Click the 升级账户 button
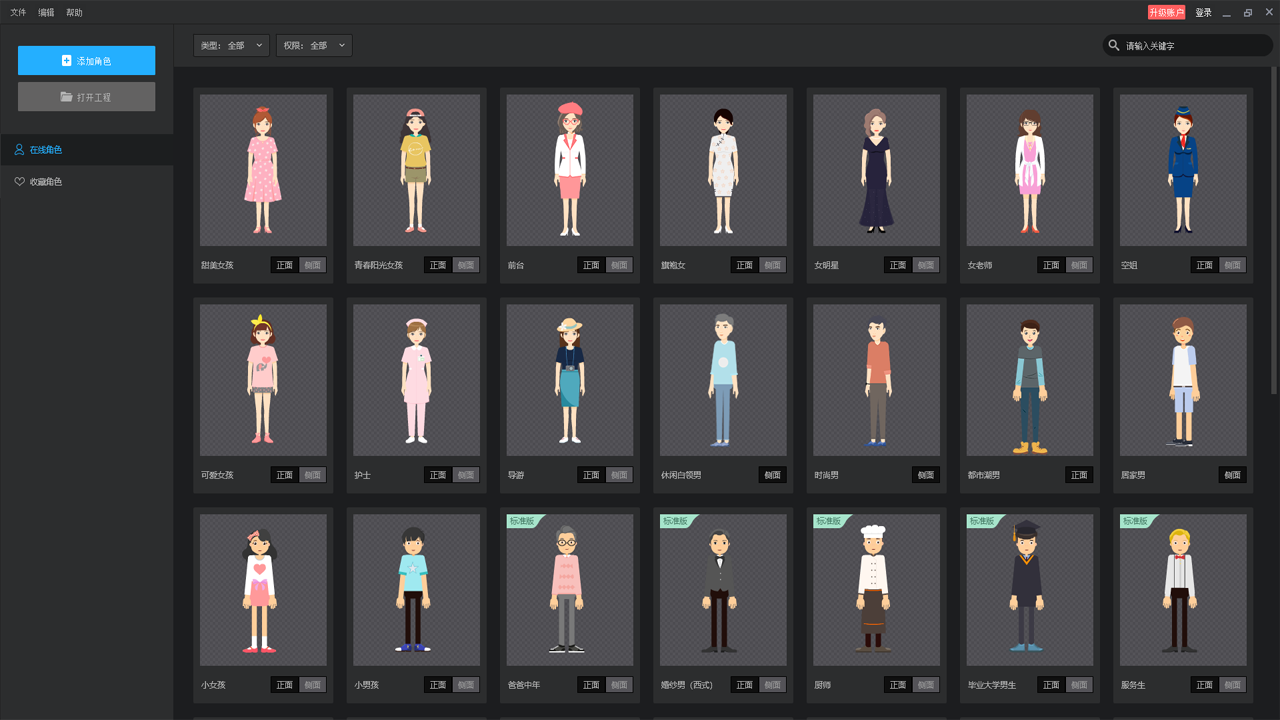1280x720 pixels. click(x=1166, y=13)
